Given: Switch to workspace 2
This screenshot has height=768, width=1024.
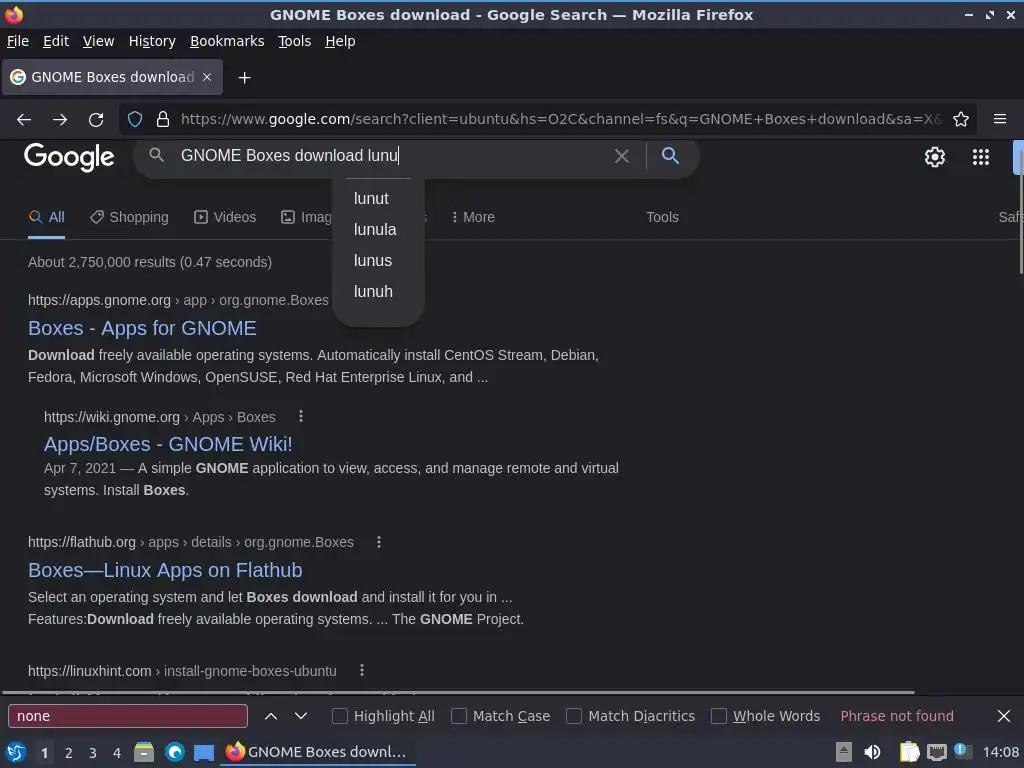Looking at the screenshot, I should point(69,753).
